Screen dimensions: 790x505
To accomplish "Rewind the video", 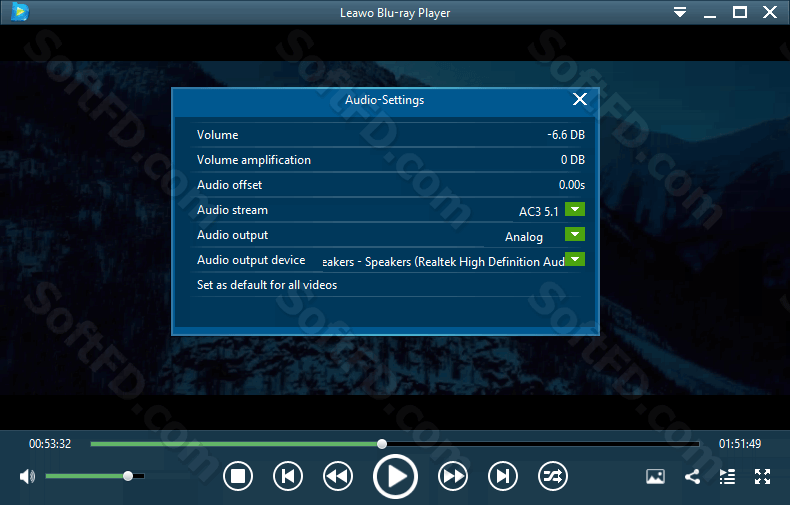I will click(x=338, y=476).
